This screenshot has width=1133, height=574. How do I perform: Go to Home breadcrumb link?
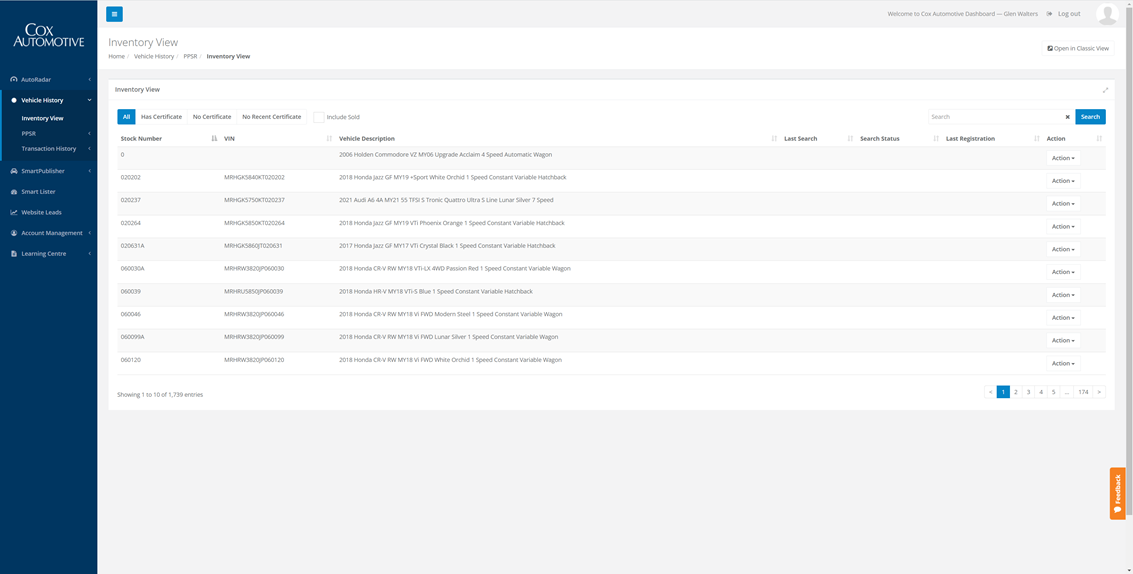pyautogui.click(x=116, y=56)
